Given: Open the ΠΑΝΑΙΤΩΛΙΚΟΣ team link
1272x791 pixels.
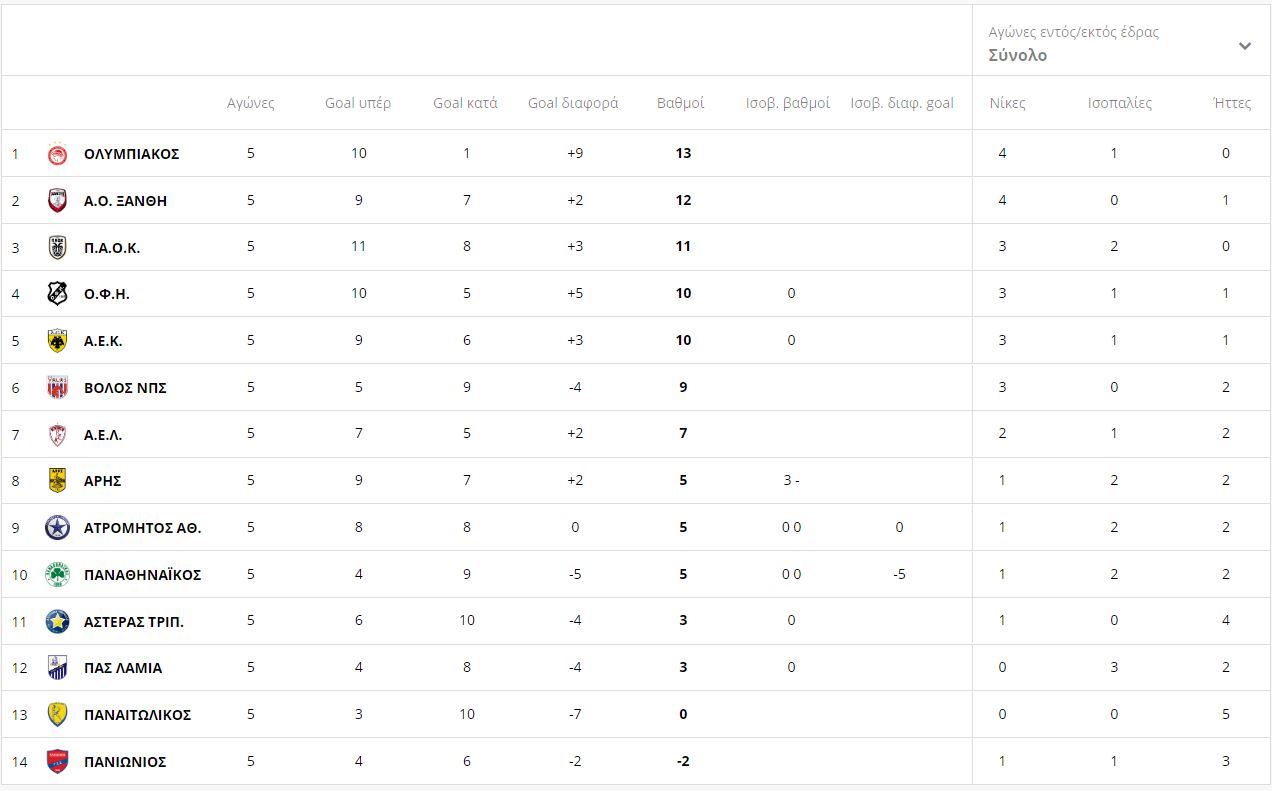Looking at the screenshot, I should 138,715.
